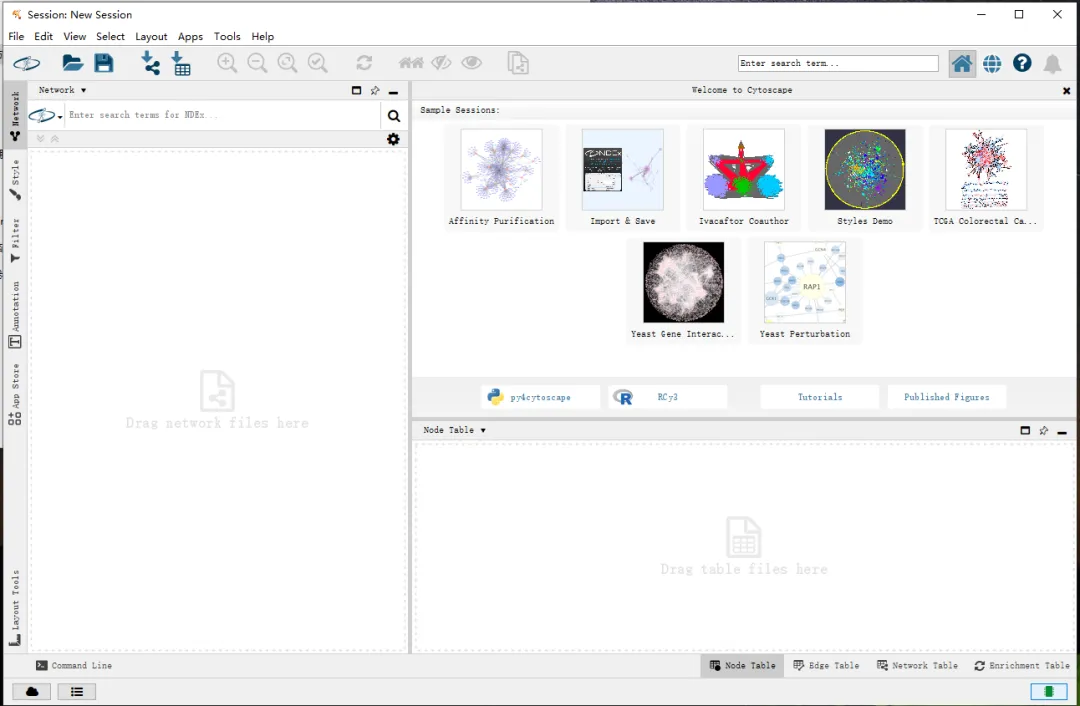The height and width of the screenshot is (706, 1080).
Task: Open Layout Tools side tab
Action: click(15, 608)
